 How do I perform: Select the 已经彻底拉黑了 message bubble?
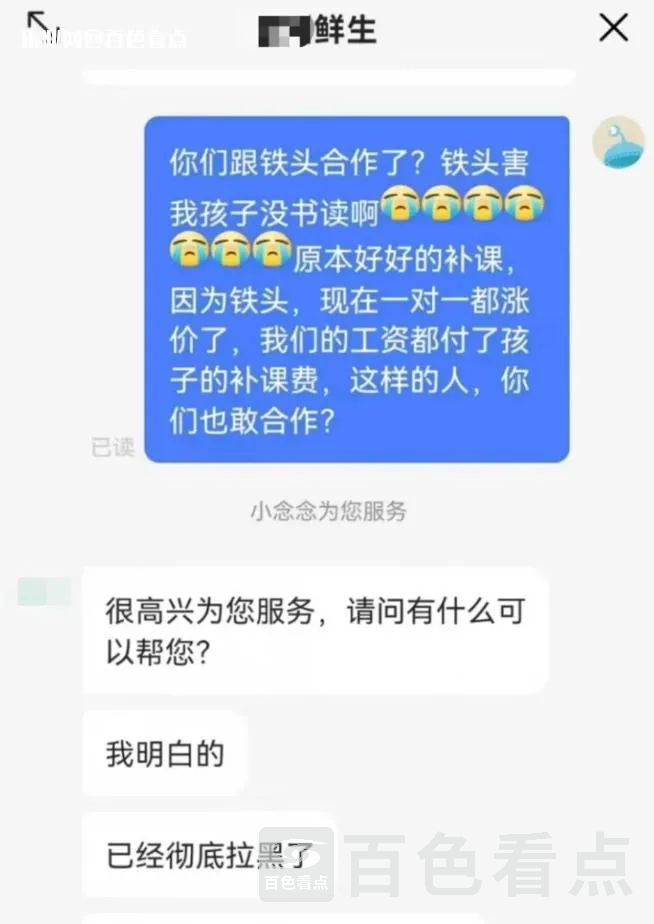(x=209, y=855)
